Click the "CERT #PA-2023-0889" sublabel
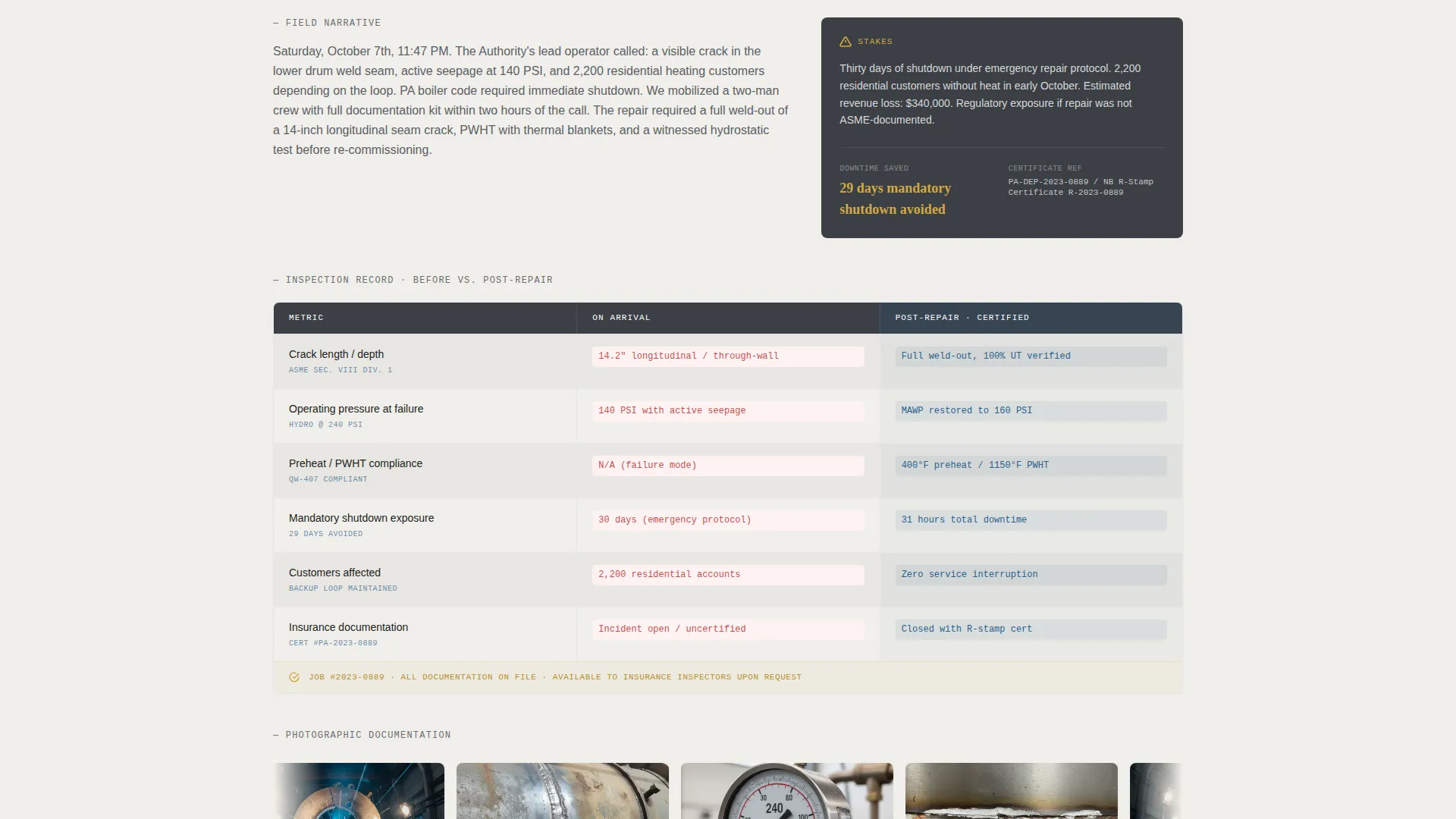Screen dimensions: 1456x819 (333, 643)
